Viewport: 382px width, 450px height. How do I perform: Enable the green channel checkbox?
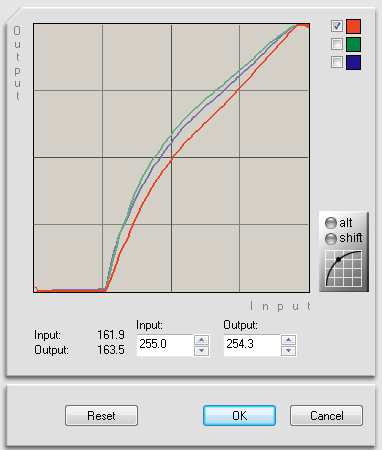(337, 44)
